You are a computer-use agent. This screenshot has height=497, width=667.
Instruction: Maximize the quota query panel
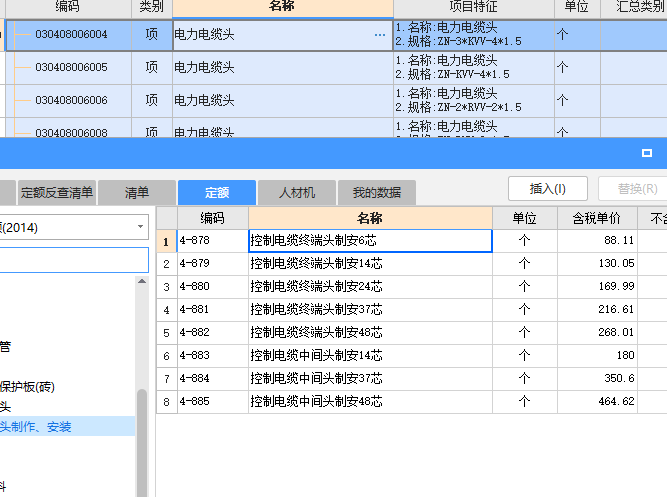pos(647,153)
